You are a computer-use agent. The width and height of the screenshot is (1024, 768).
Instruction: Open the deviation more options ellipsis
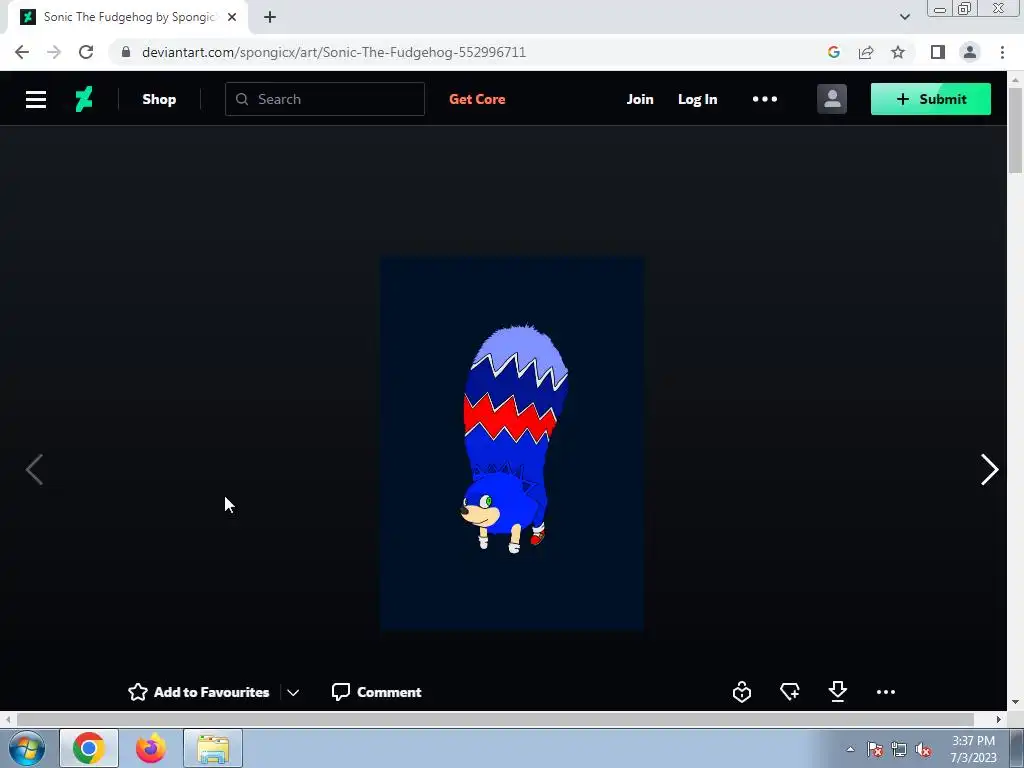click(886, 692)
